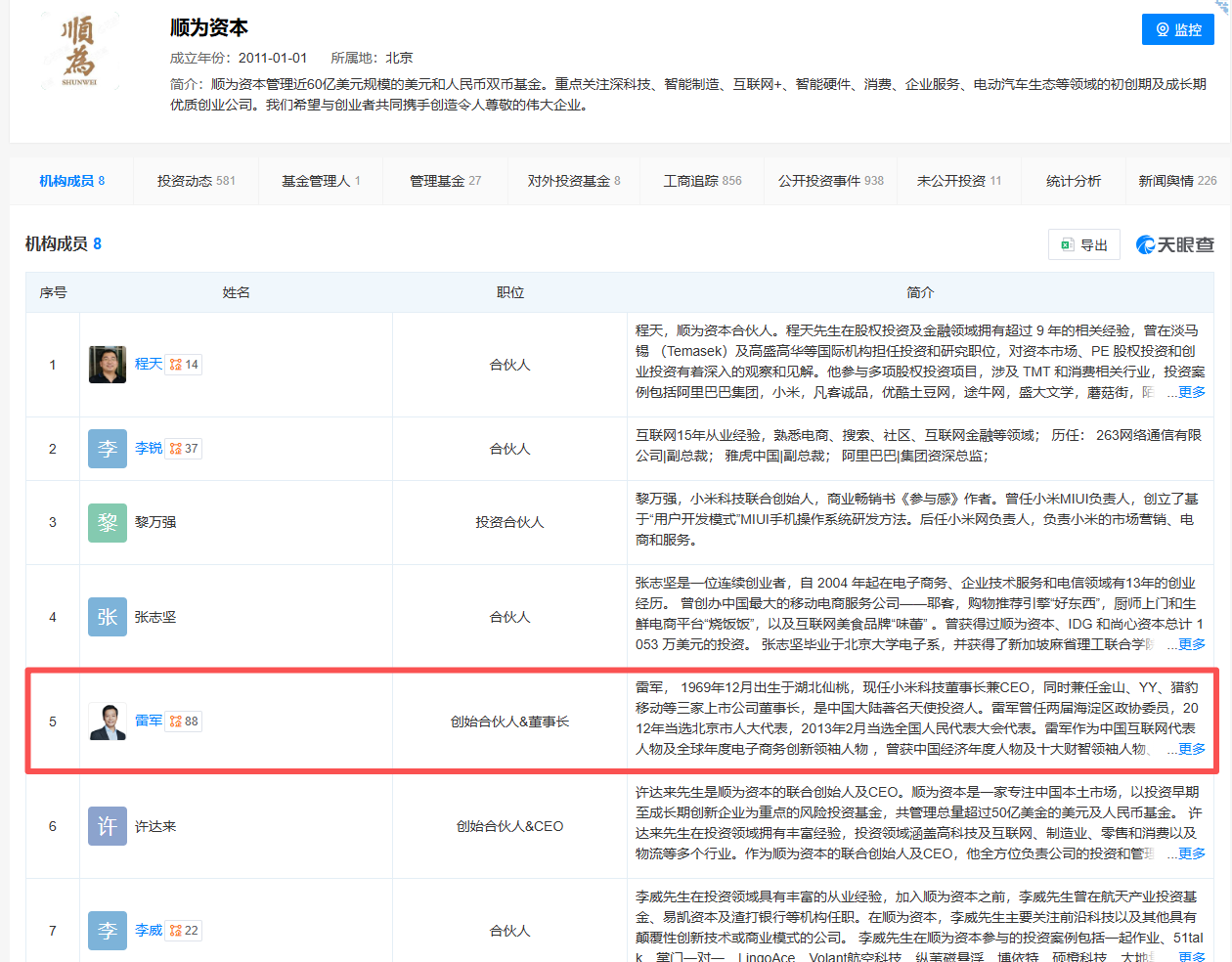Open the 公开投资事件 938 tab

pos(831,181)
